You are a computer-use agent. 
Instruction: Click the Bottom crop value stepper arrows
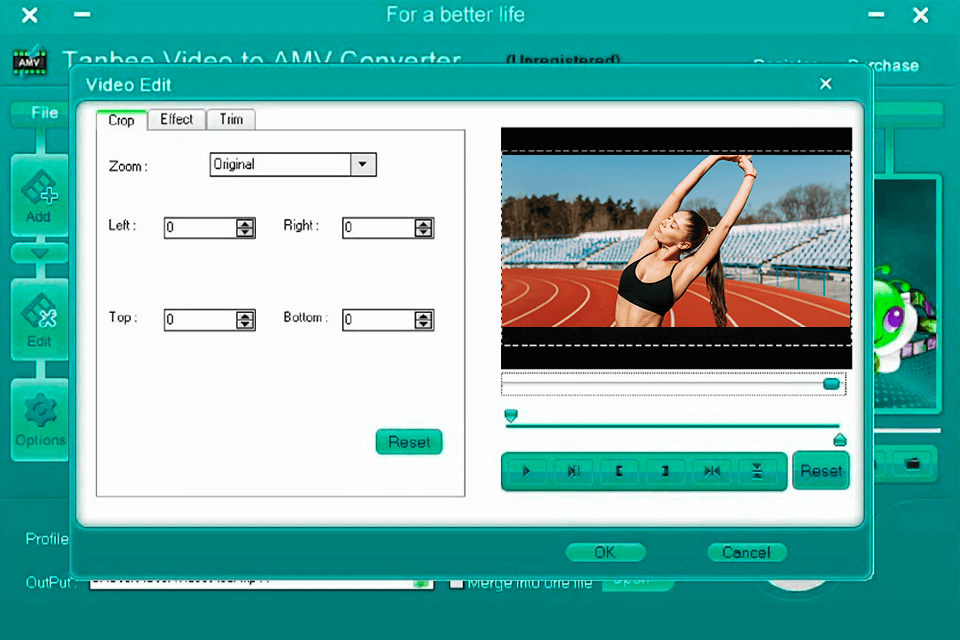(423, 320)
